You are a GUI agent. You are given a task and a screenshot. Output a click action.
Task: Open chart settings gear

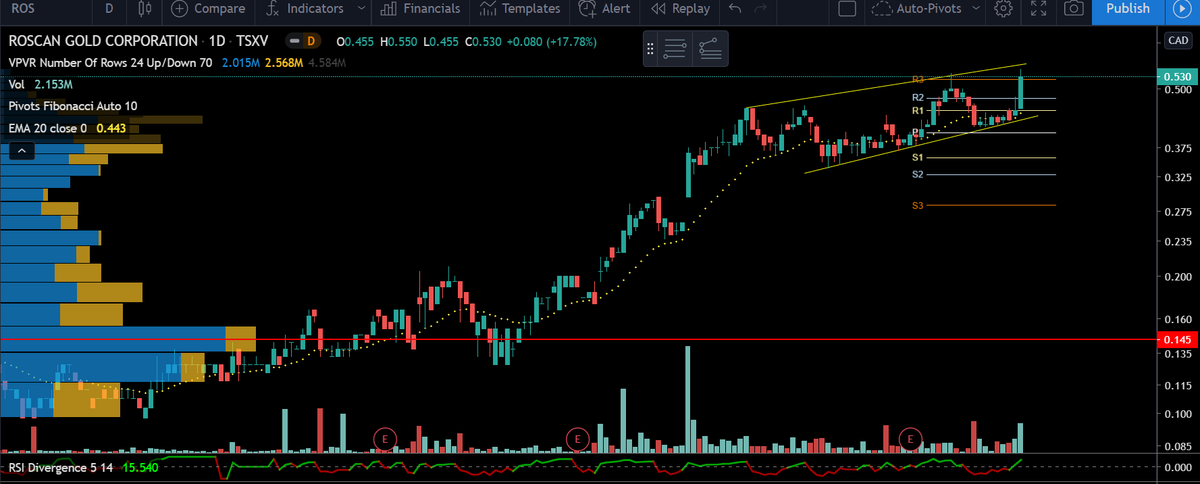[1004, 9]
